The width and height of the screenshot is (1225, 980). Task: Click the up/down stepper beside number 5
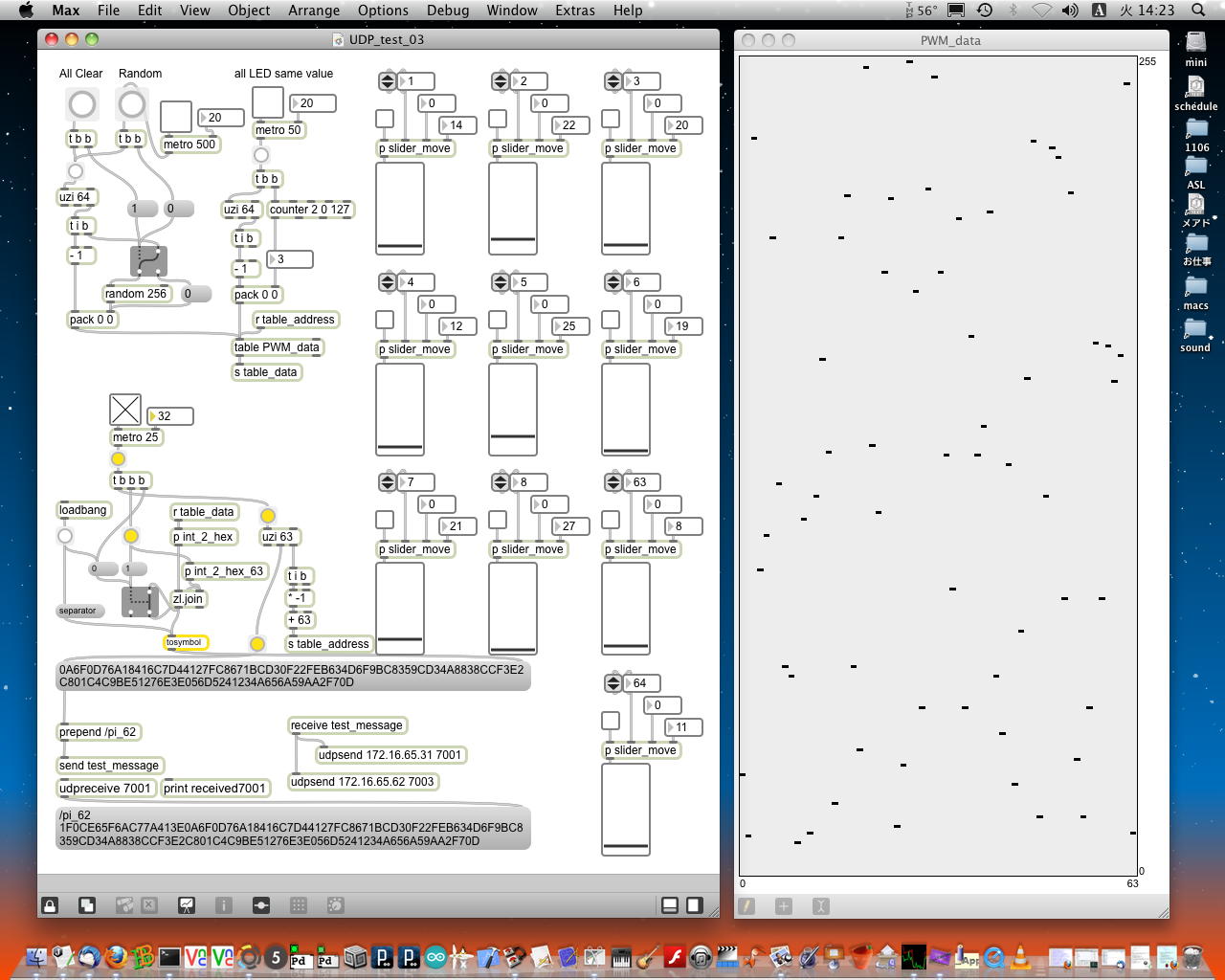coord(501,282)
